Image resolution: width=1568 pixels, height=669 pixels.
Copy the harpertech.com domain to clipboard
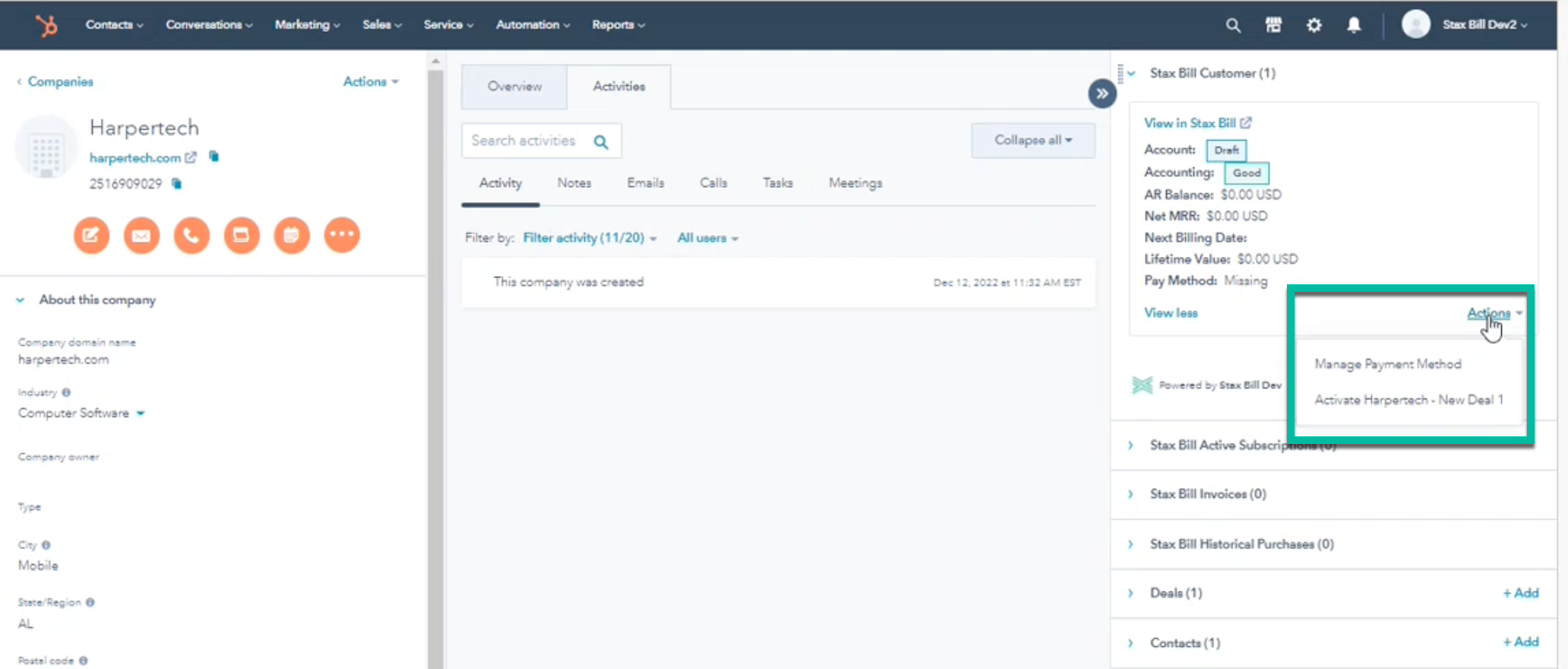coord(214,157)
